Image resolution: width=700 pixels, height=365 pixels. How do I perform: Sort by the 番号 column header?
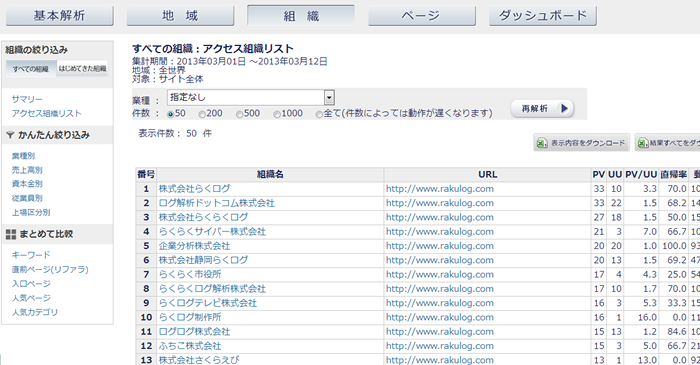pyautogui.click(x=146, y=174)
